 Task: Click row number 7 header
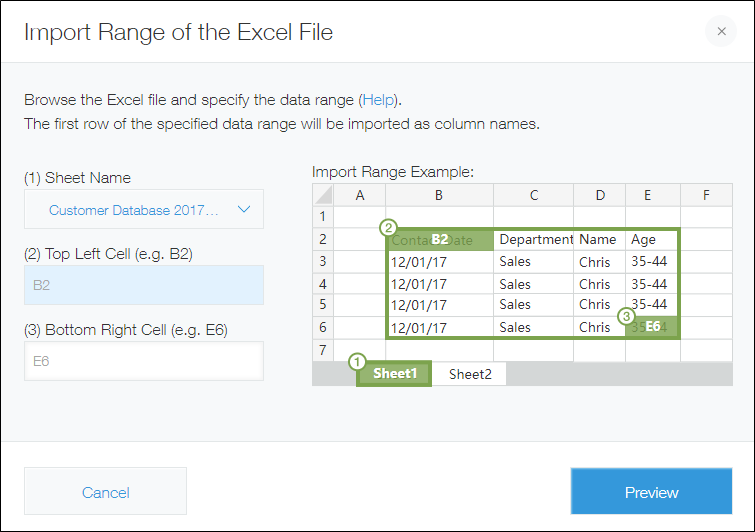(x=322, y=350)
